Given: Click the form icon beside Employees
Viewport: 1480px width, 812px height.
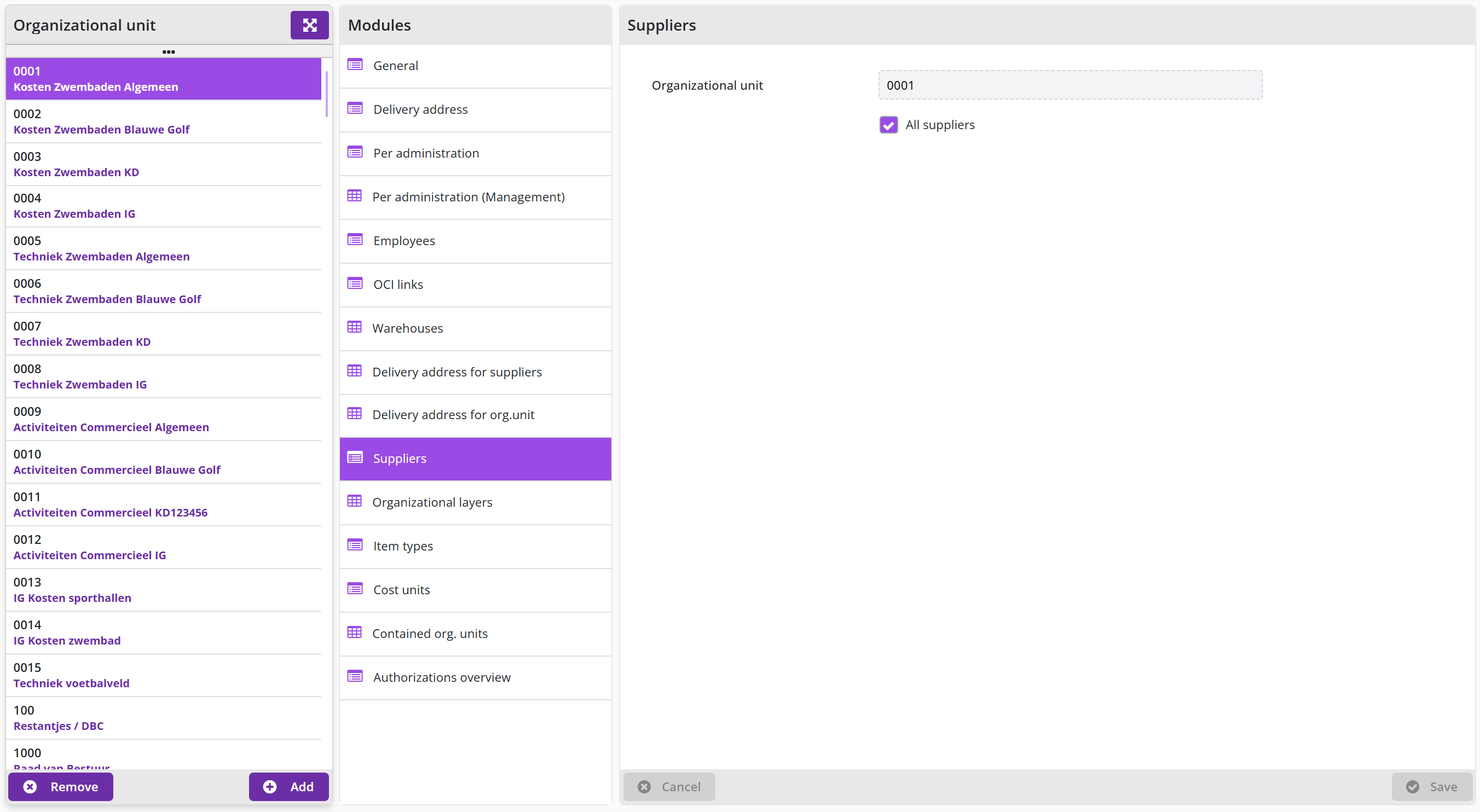Looking at the screenshot, I should [x=355, y=240].
